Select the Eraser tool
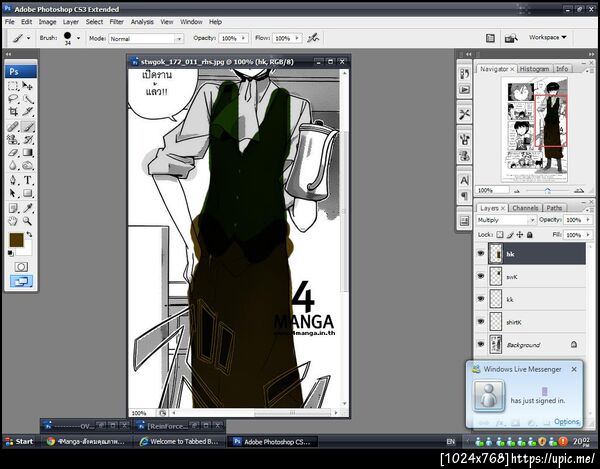600x469 pixels. point(13,153)
